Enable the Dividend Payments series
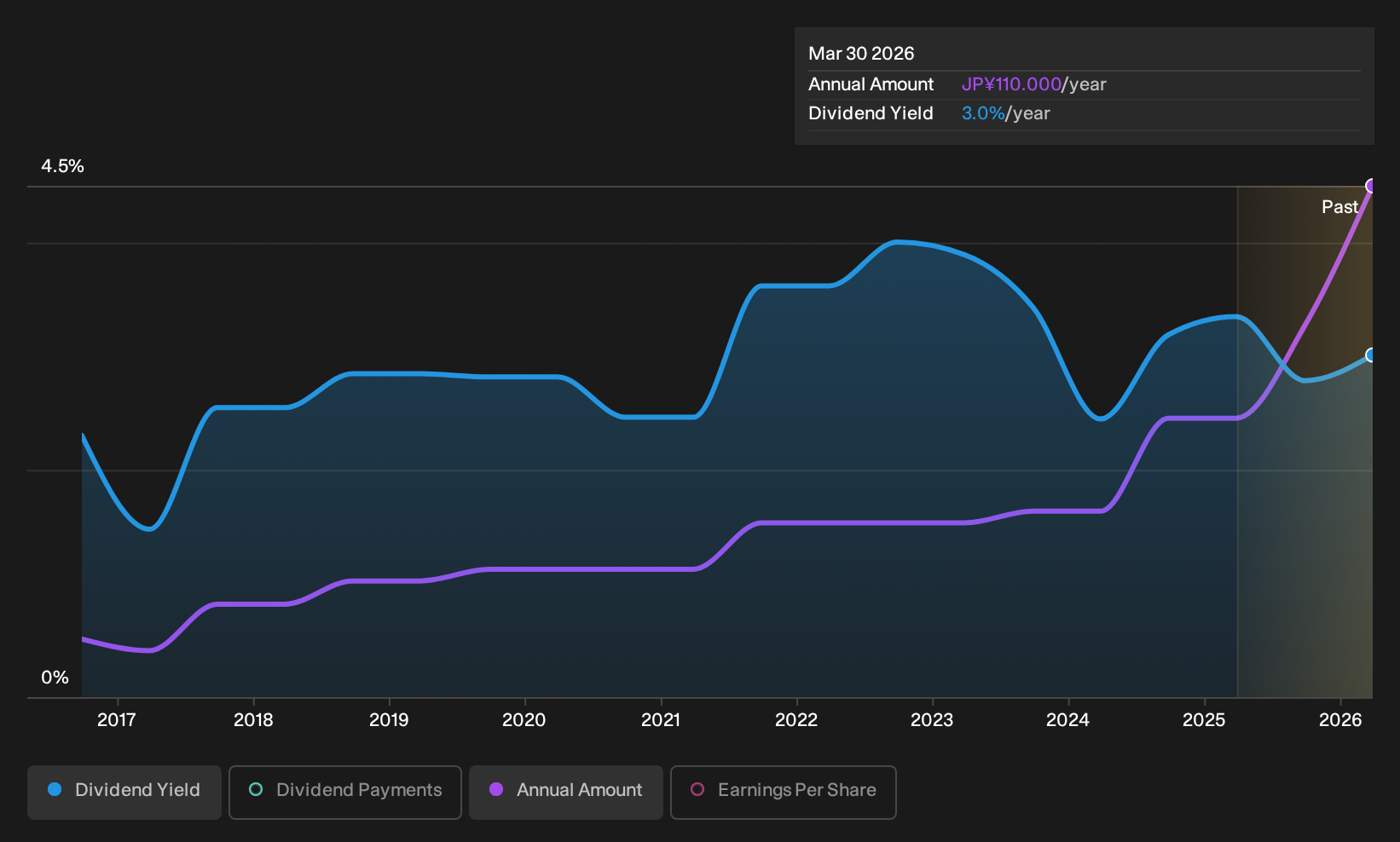Image resolution: width=1400 pixels, height=842 pixels. point(345,792)
